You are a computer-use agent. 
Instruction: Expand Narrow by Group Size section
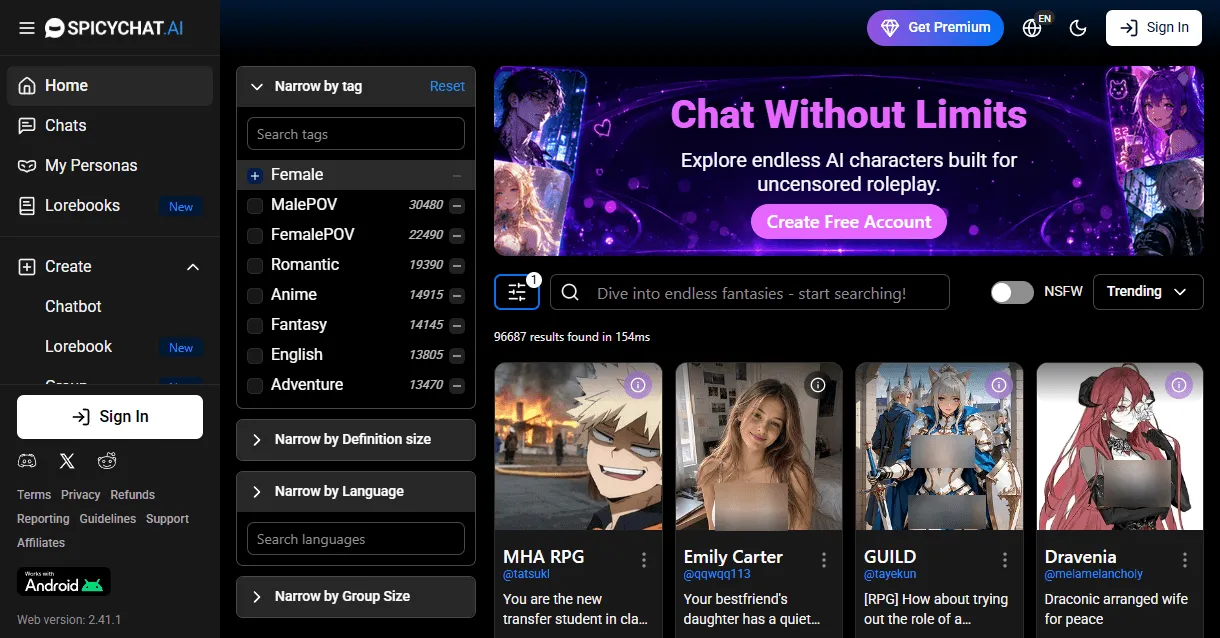click(356, 596)
